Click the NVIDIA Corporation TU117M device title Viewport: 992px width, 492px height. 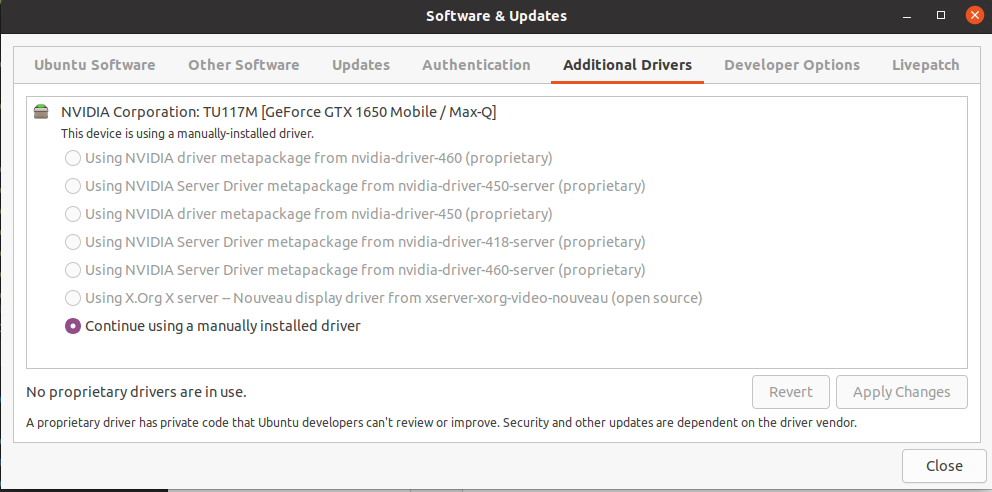click(278, 113)
